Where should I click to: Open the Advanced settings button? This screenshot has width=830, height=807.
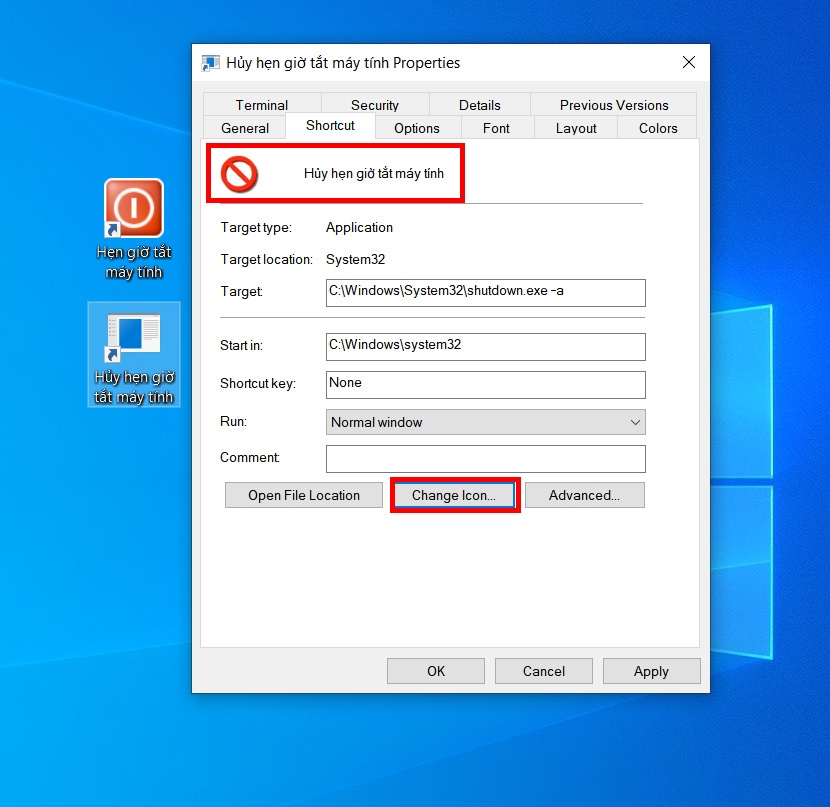coord(584,495)
